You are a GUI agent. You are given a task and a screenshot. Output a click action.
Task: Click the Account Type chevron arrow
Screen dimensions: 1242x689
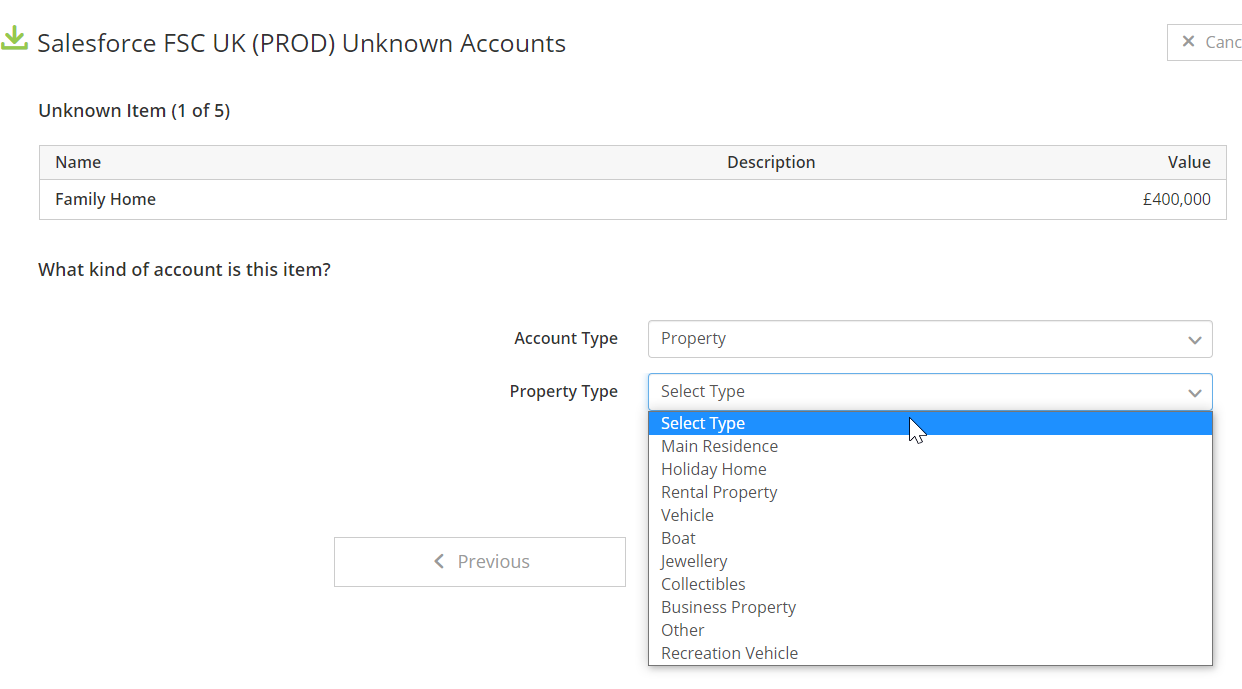point(1194,340)
